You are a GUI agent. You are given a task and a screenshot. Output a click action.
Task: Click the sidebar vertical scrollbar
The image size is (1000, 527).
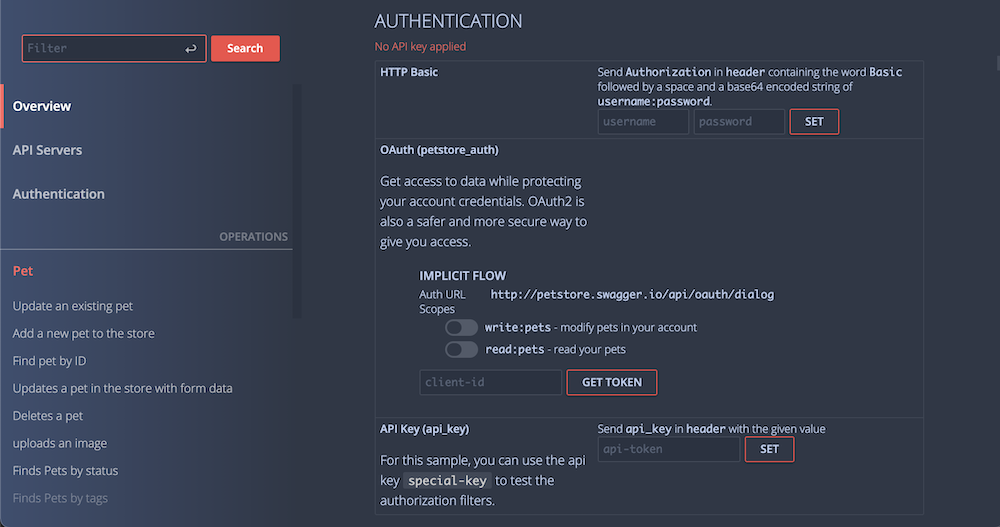[x=297, y=200]
